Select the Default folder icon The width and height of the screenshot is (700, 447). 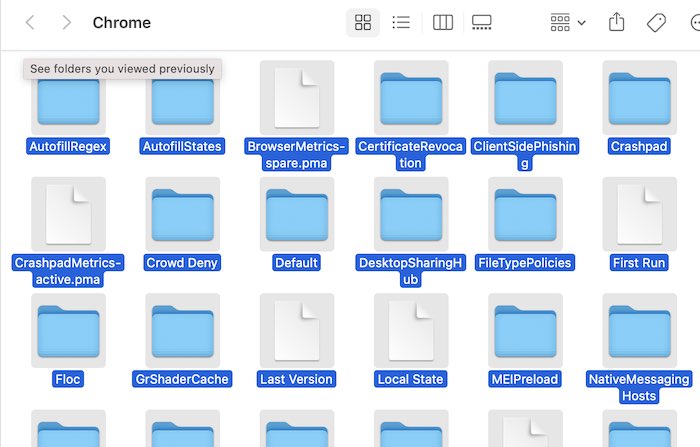297,215
